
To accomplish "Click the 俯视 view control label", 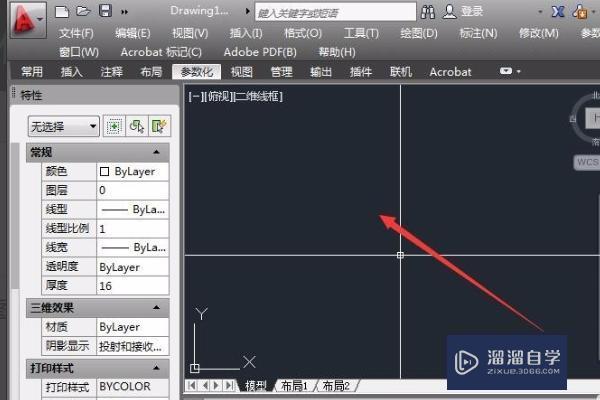I will point(217,96).
